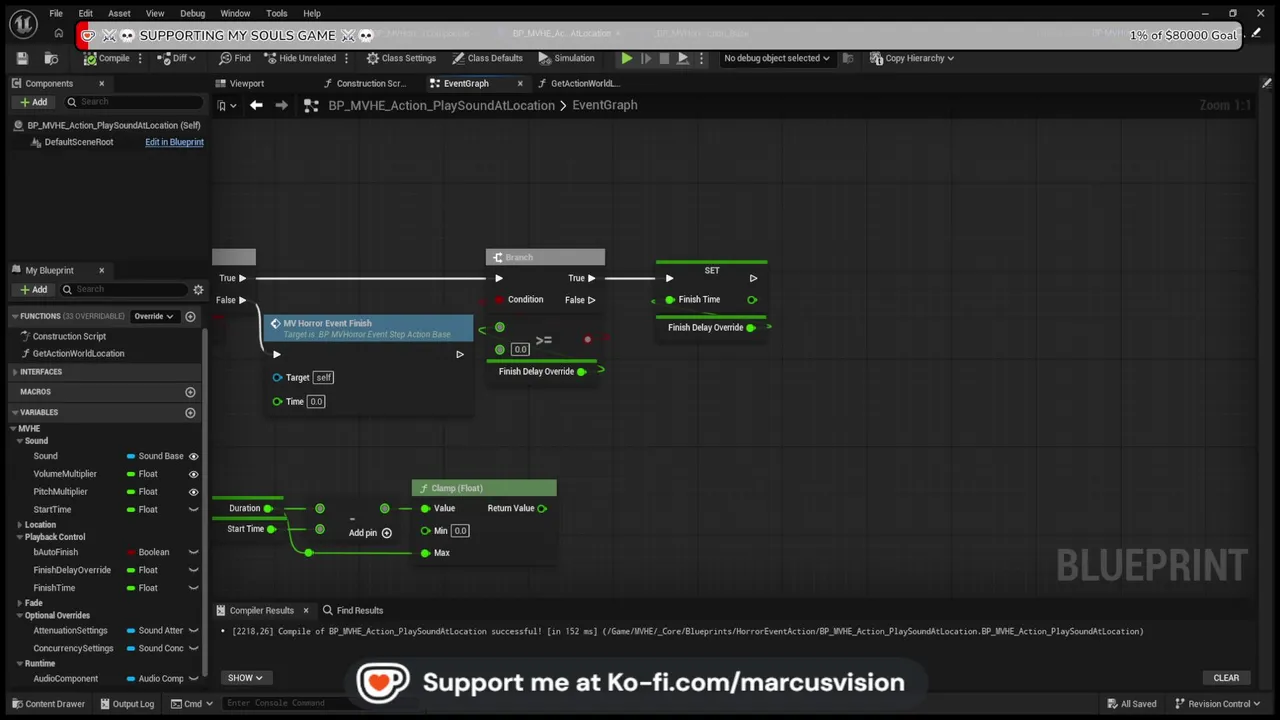Toggle visibility eye for Sound variable
This screenshot has width=1280, height=720.
pos(194,456)
